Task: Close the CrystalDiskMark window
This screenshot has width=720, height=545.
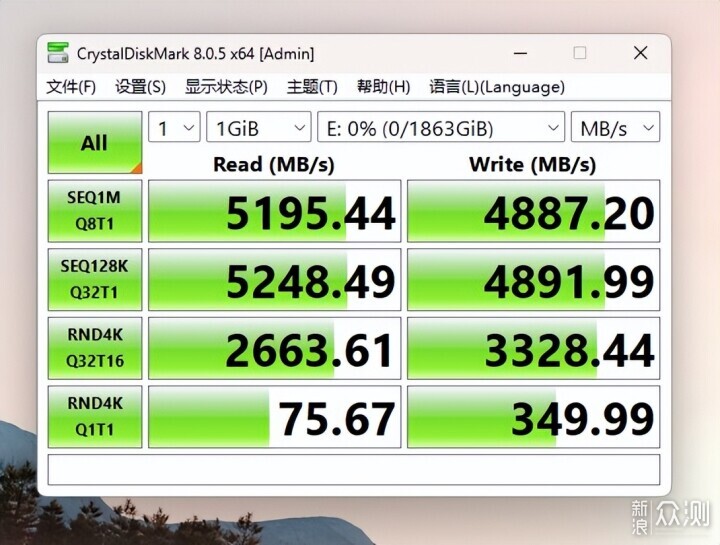Action: coord(641,53)
